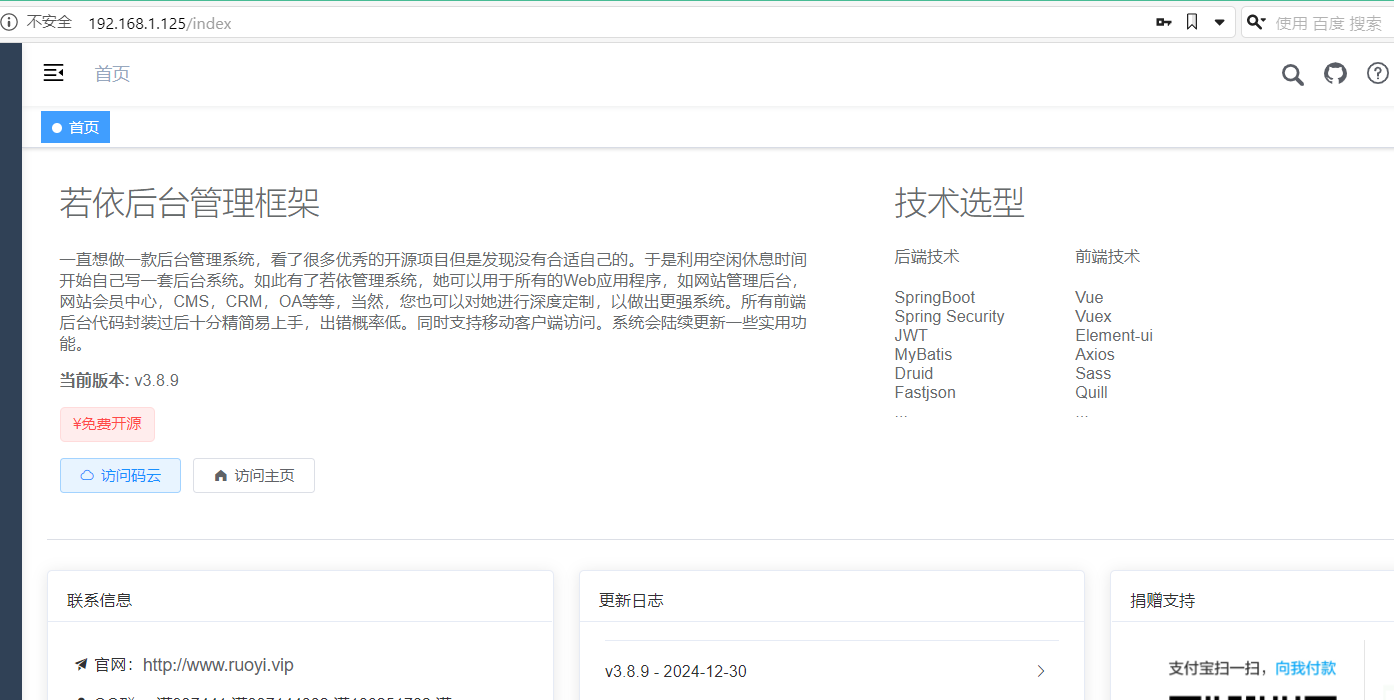Click the 向我付款 link
Image resolution: width=1394 pixels, height=700 pixels.
click(1305, 668)
